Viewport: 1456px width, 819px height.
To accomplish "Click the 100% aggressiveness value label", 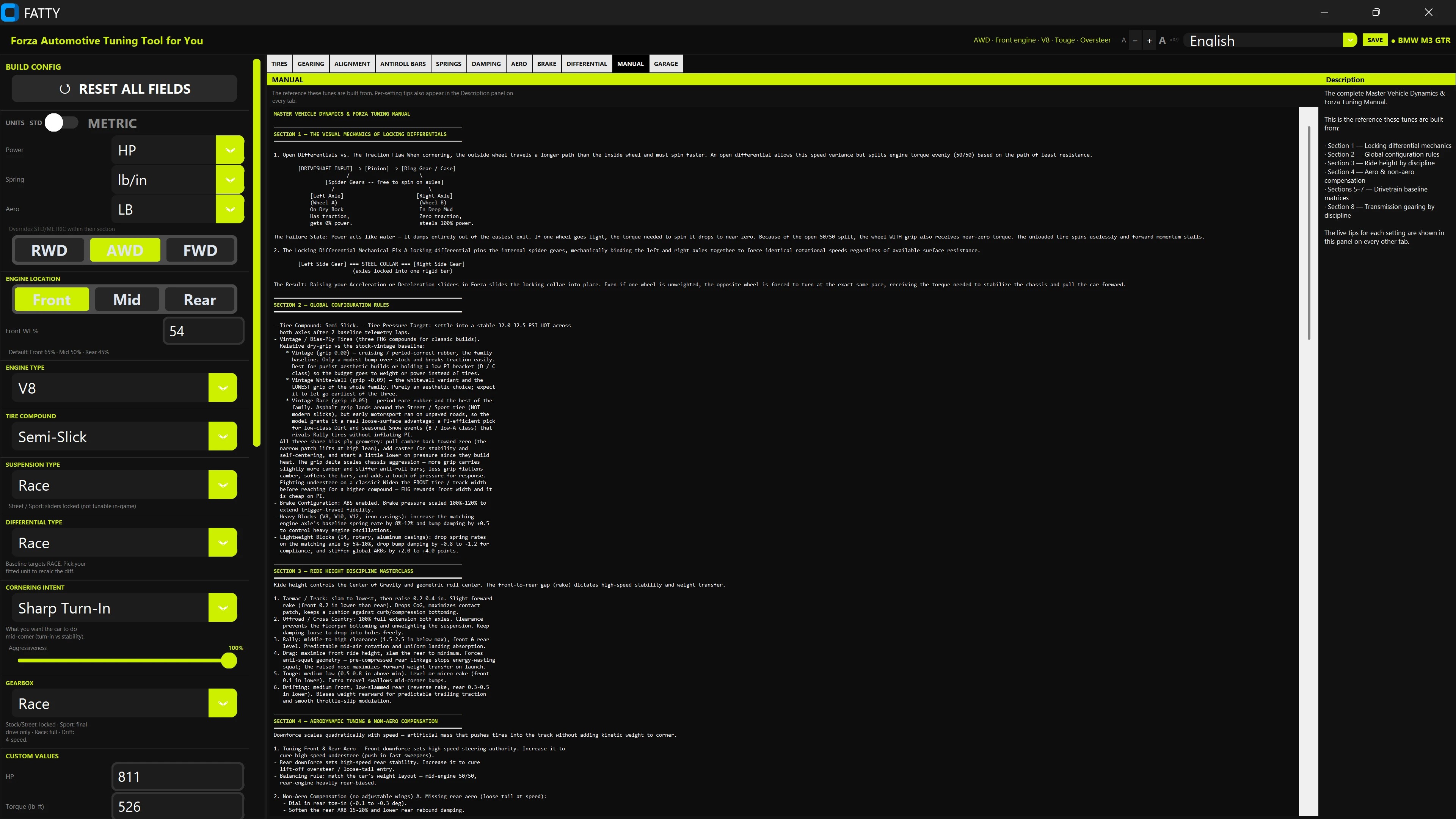I will (236, 648).
